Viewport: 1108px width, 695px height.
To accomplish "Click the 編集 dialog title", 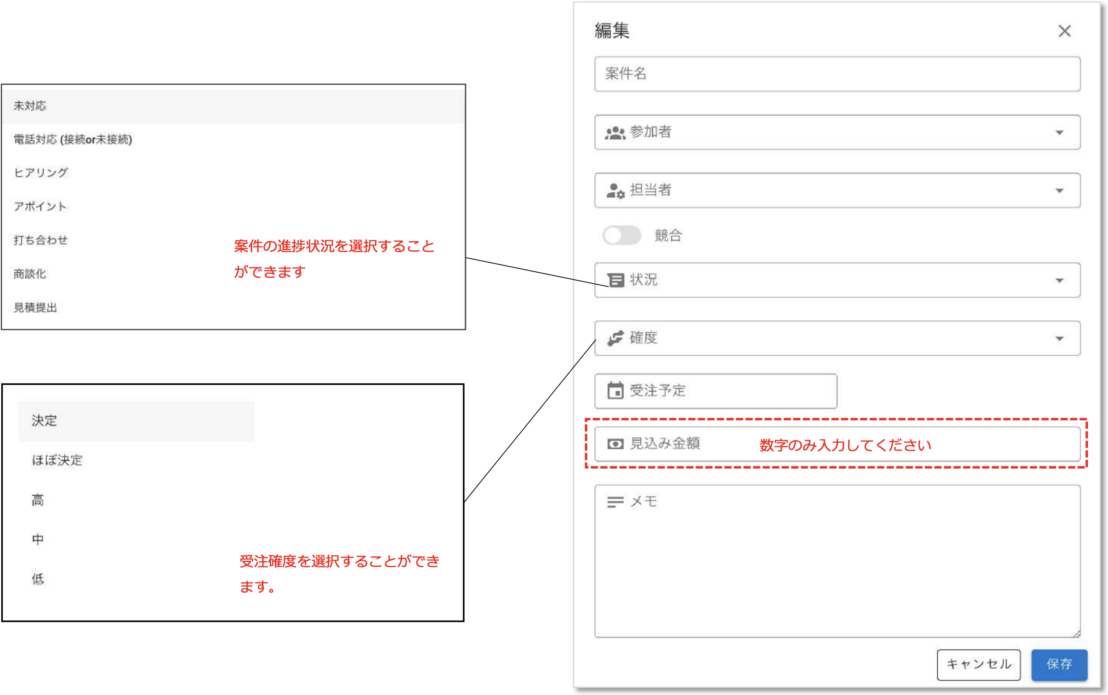I will 612,30.
